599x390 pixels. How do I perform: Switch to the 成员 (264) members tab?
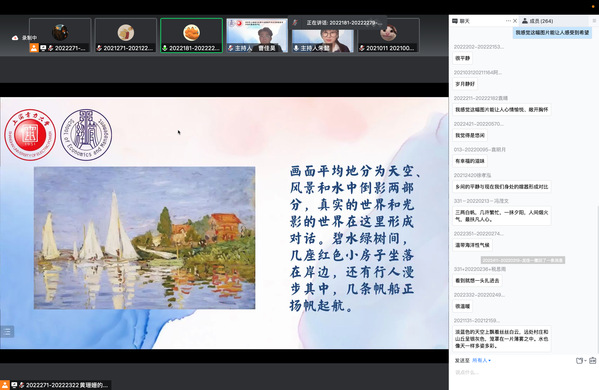pos(537,21)
